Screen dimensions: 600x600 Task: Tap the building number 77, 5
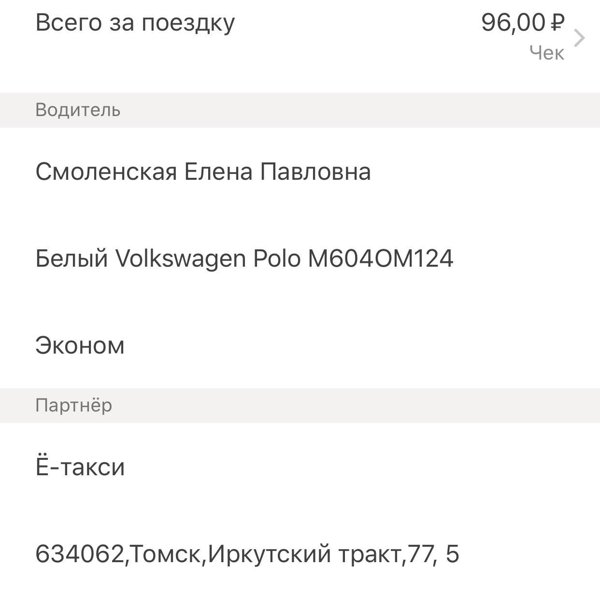(433, 554)
